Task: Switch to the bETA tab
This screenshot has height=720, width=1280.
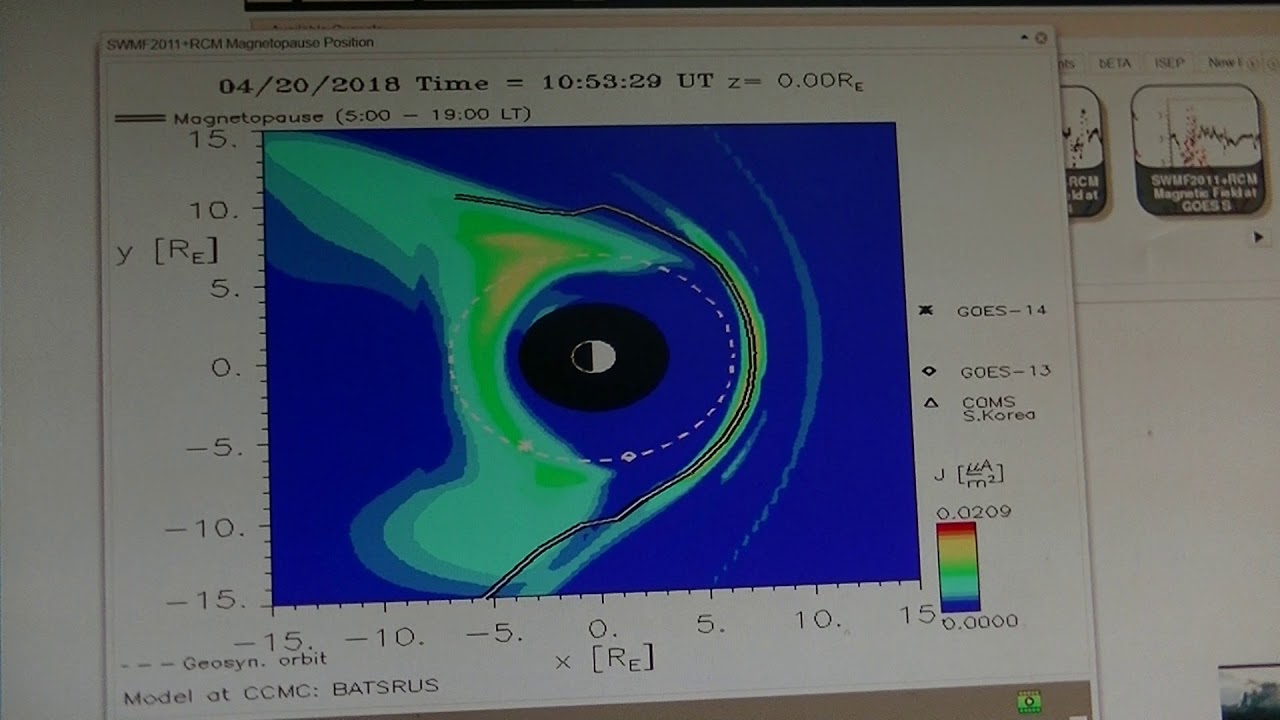Action: 1114,63
